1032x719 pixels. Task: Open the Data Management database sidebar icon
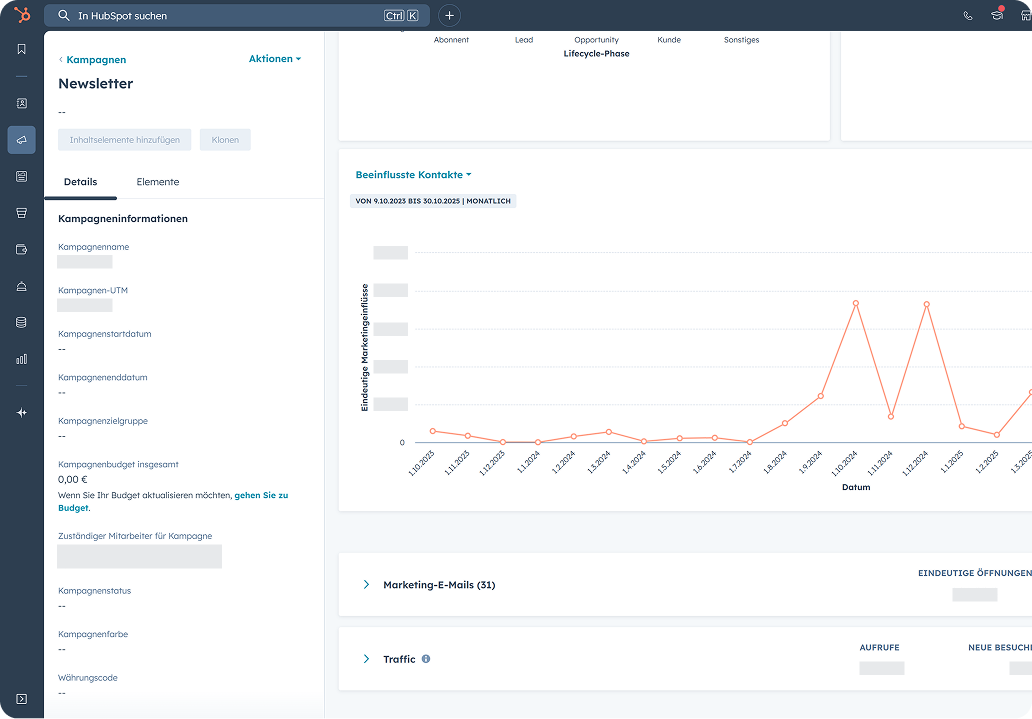coord(22,322)
